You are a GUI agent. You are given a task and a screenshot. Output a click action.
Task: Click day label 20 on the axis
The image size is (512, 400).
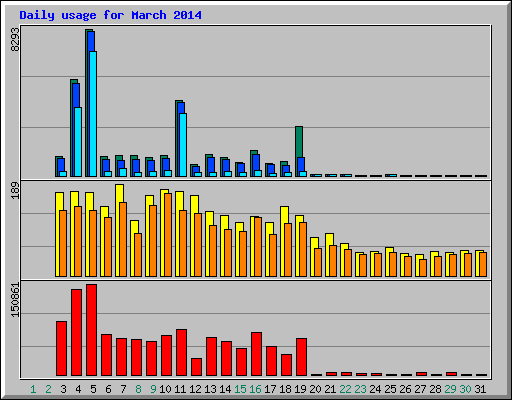[x=315, y=389]
